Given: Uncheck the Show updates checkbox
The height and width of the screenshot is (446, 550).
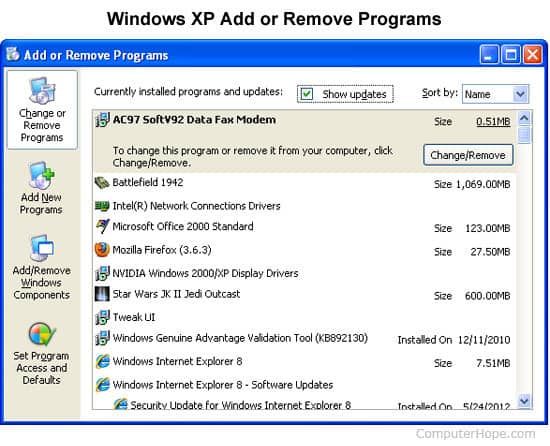Looking at the screenshot, I should 307,94.
